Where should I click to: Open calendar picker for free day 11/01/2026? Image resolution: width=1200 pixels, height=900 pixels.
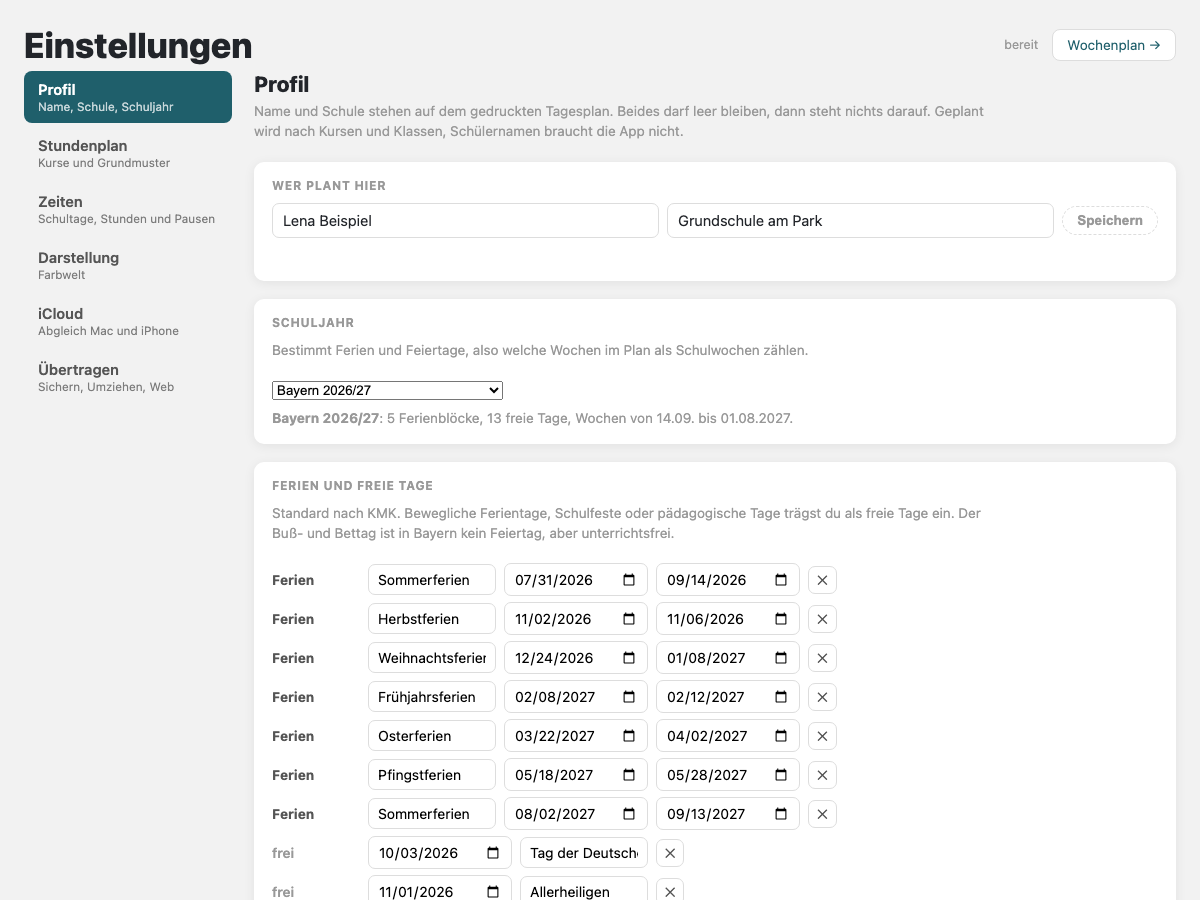click(493, 892)
